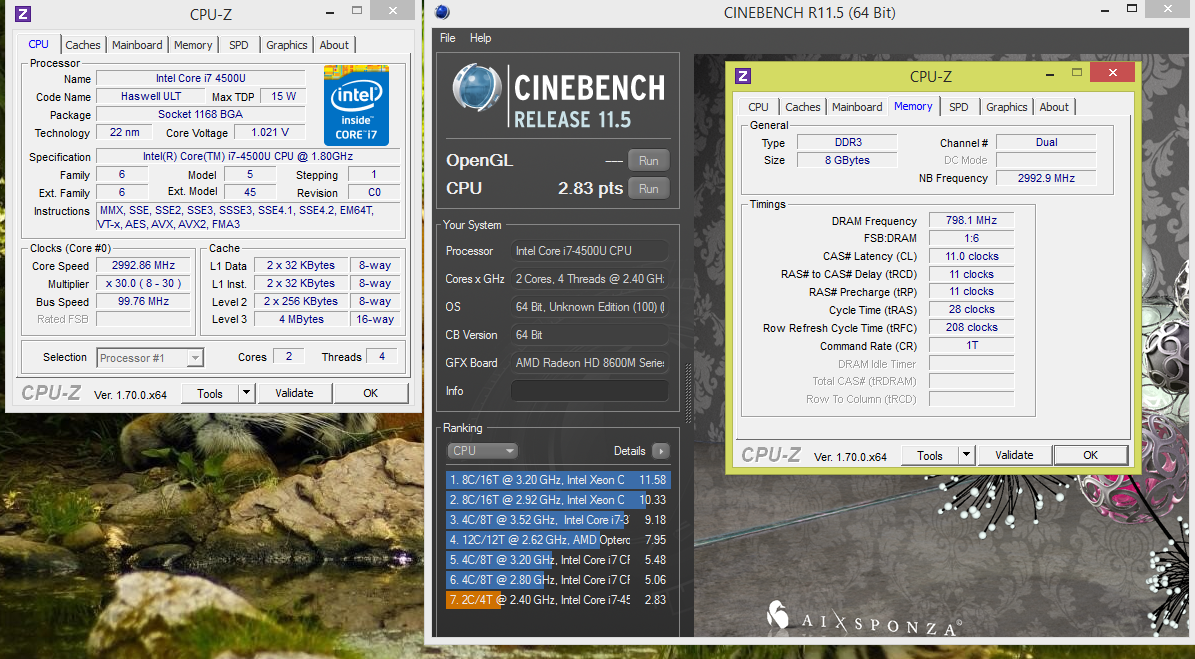Click the Code Name value Haswell ULT
This screenshot has width=1195, height=659.
tap(151, 97)
